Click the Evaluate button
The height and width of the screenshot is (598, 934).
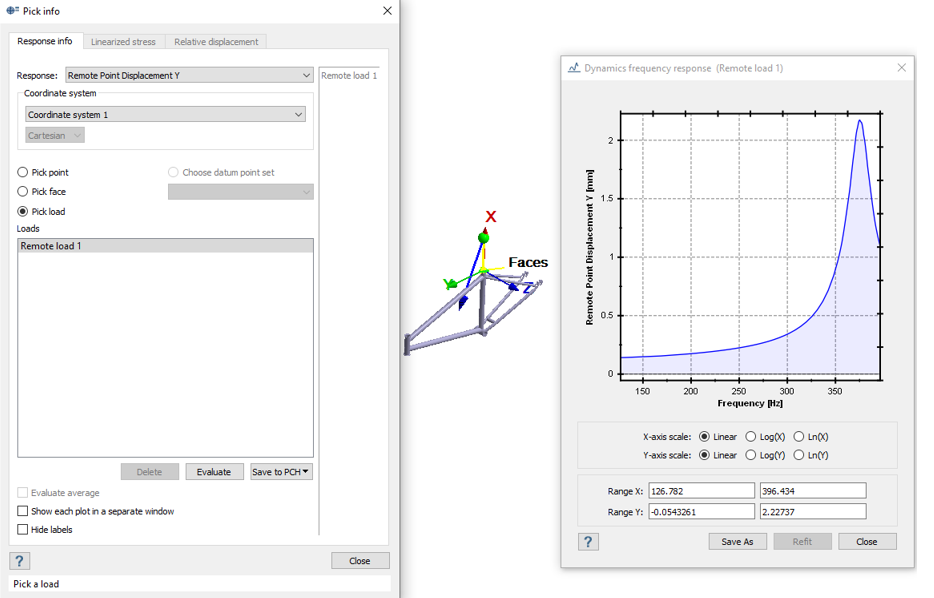(x=214, y=472)
